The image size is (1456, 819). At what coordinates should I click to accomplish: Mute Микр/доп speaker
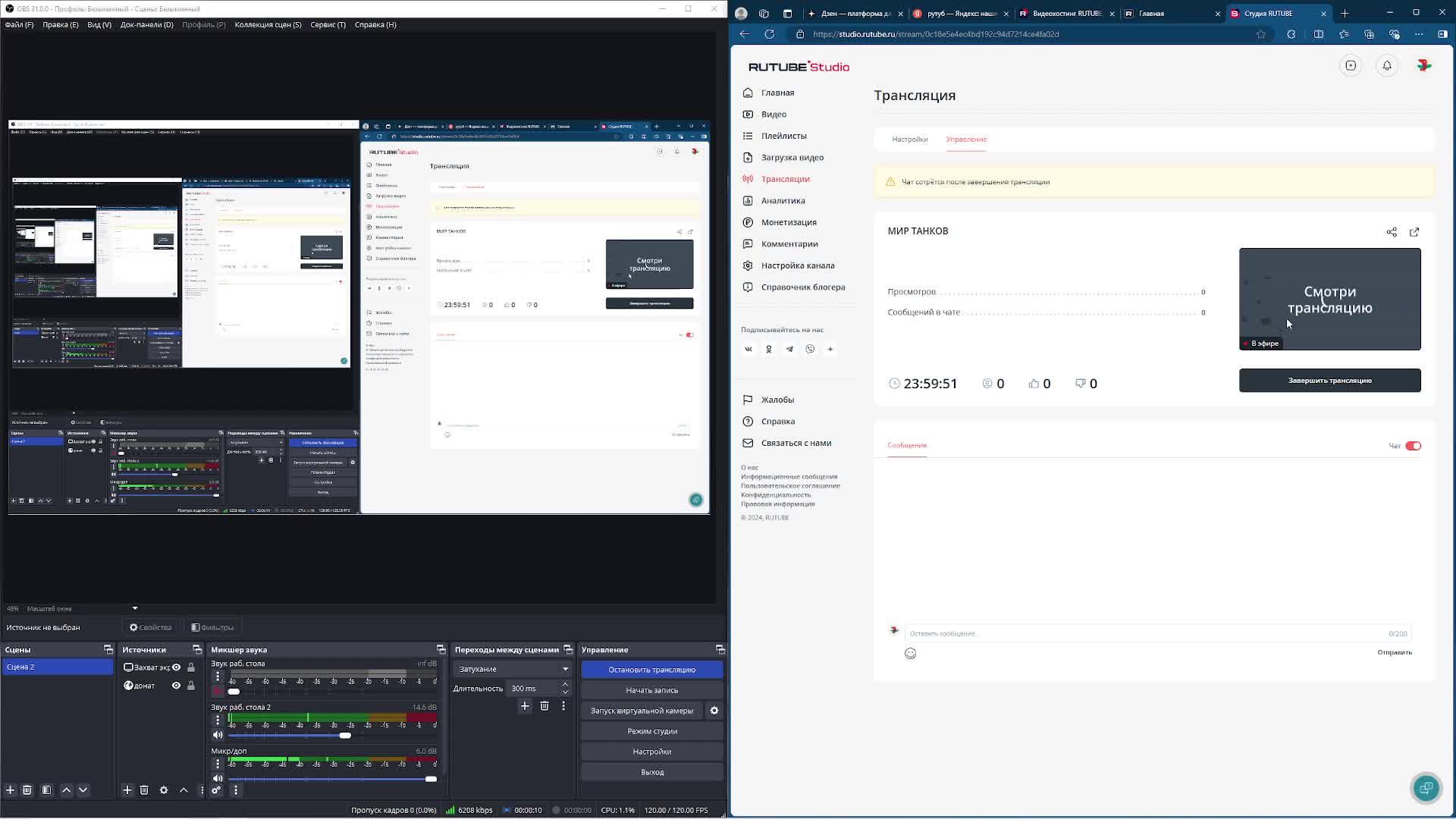click(x=218, y=779)
